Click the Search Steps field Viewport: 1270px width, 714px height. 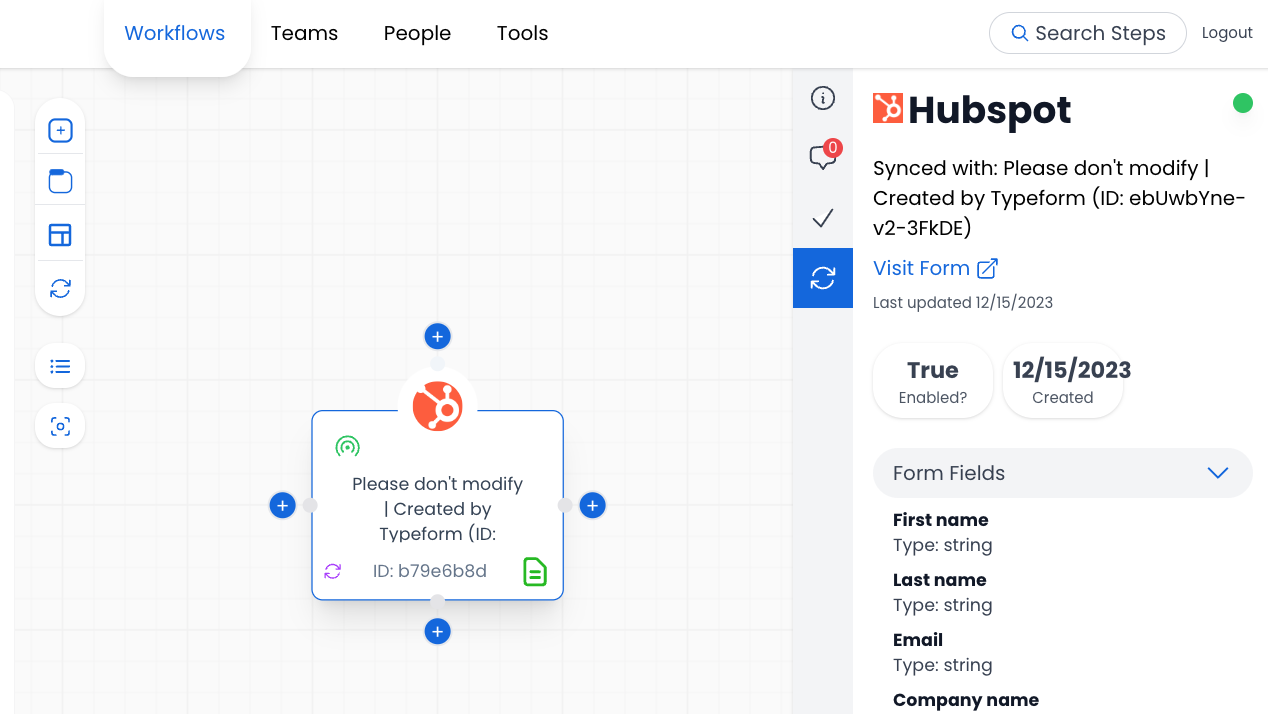[x=1087, y=33]
